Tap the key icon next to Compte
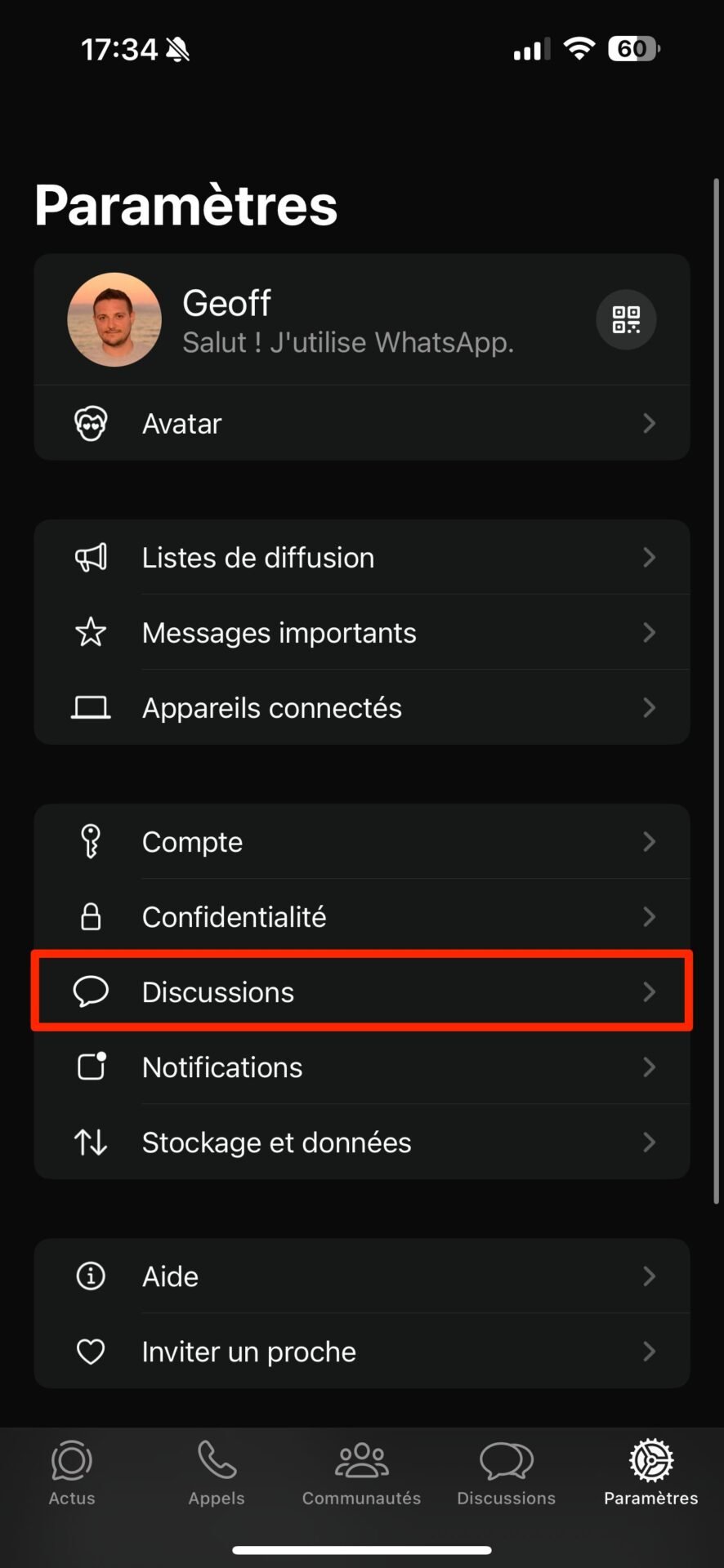Screen dimensions: 724x1568 coord(91,841)
